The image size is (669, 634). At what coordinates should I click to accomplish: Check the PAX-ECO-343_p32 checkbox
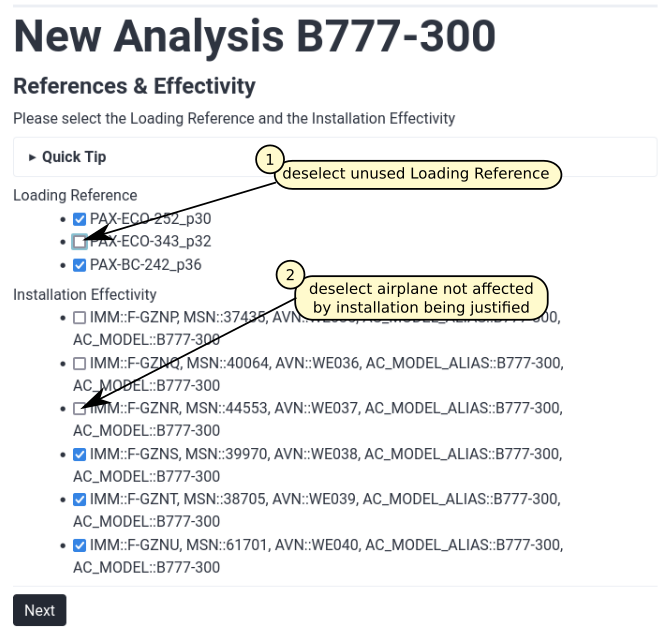coord(80,242)
